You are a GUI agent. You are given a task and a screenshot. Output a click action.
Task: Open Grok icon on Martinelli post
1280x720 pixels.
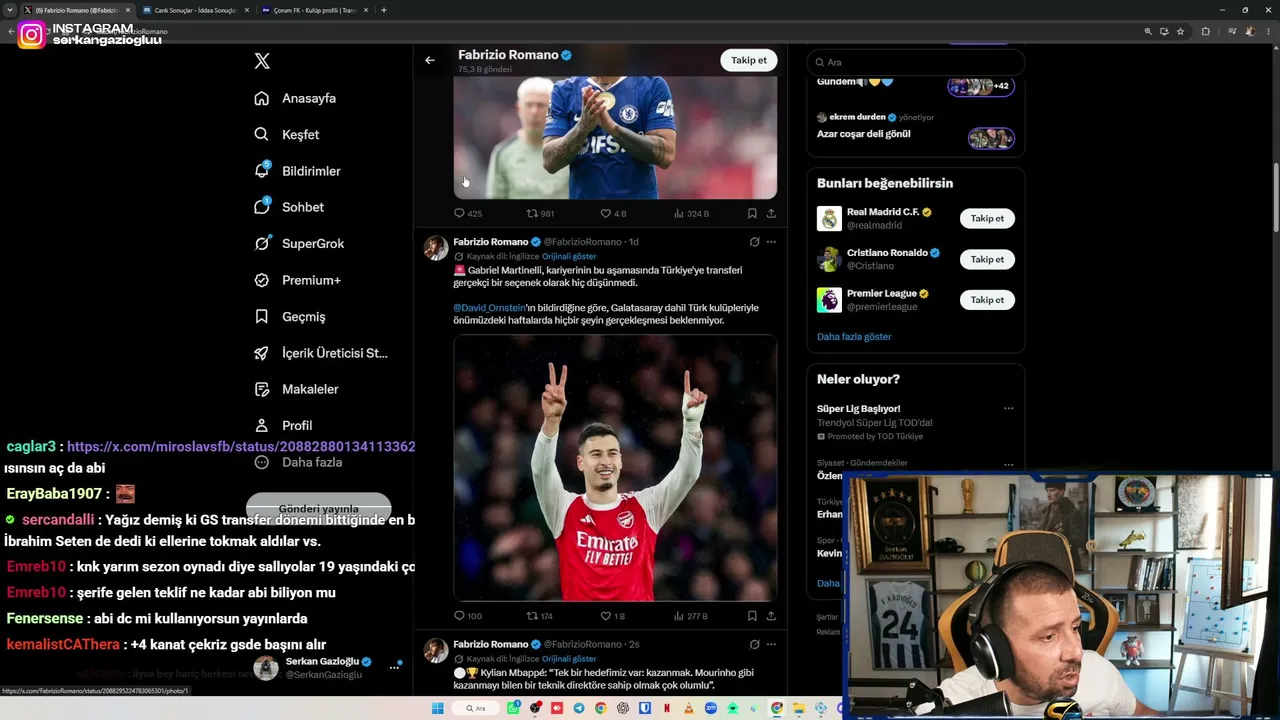click(x=754, y=242)
